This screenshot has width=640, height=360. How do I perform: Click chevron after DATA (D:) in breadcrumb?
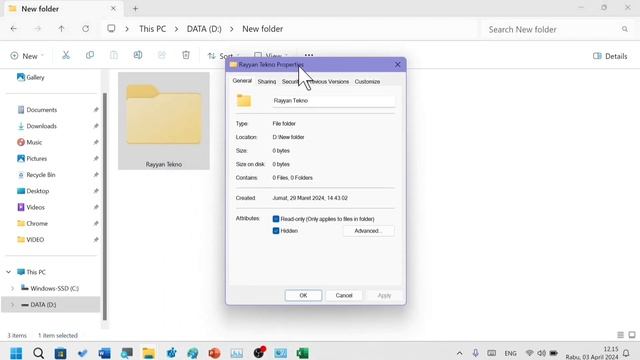pos(231,29)
